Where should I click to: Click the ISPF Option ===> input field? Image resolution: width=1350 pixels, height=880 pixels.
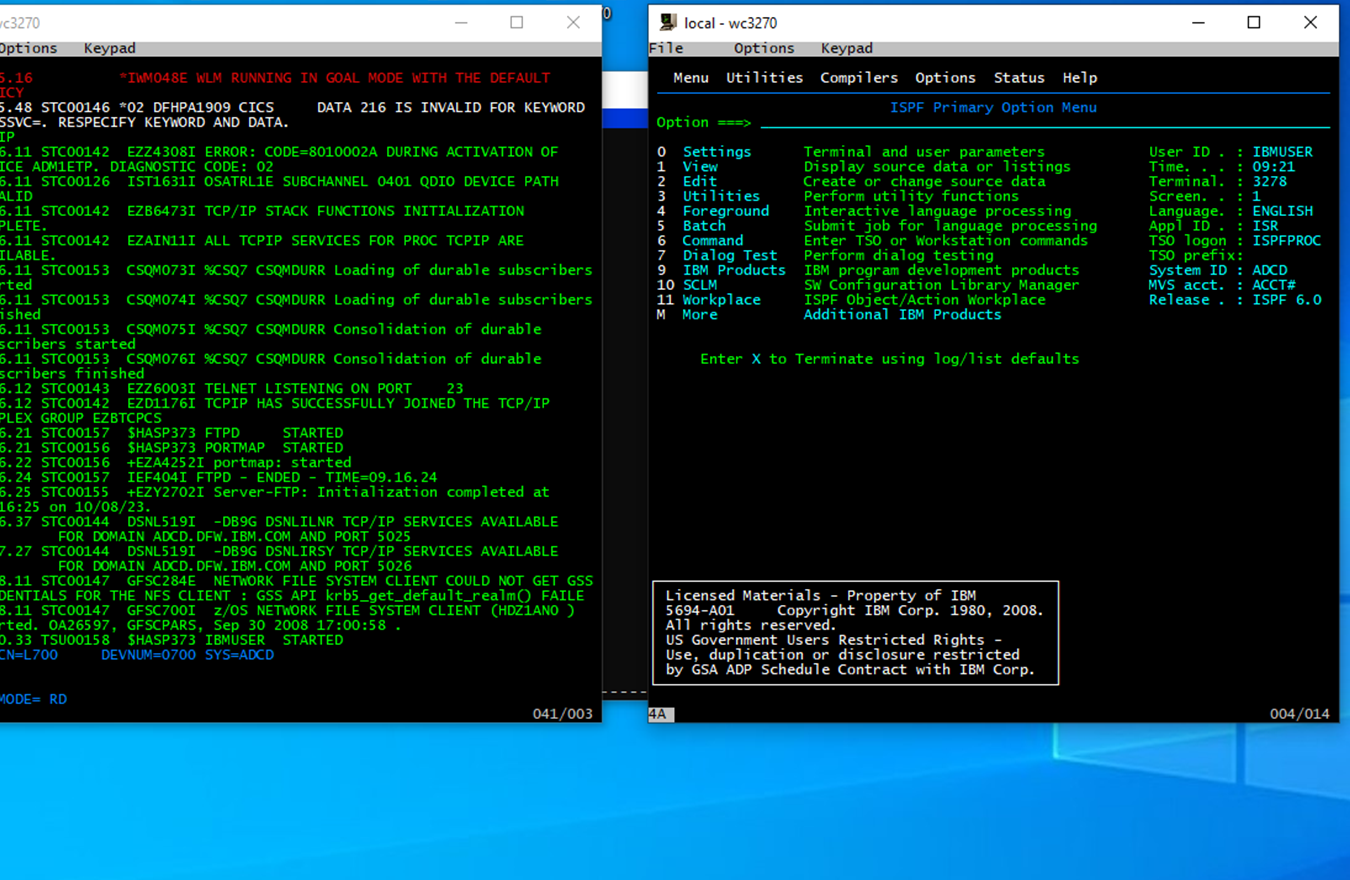(1040, 123)
